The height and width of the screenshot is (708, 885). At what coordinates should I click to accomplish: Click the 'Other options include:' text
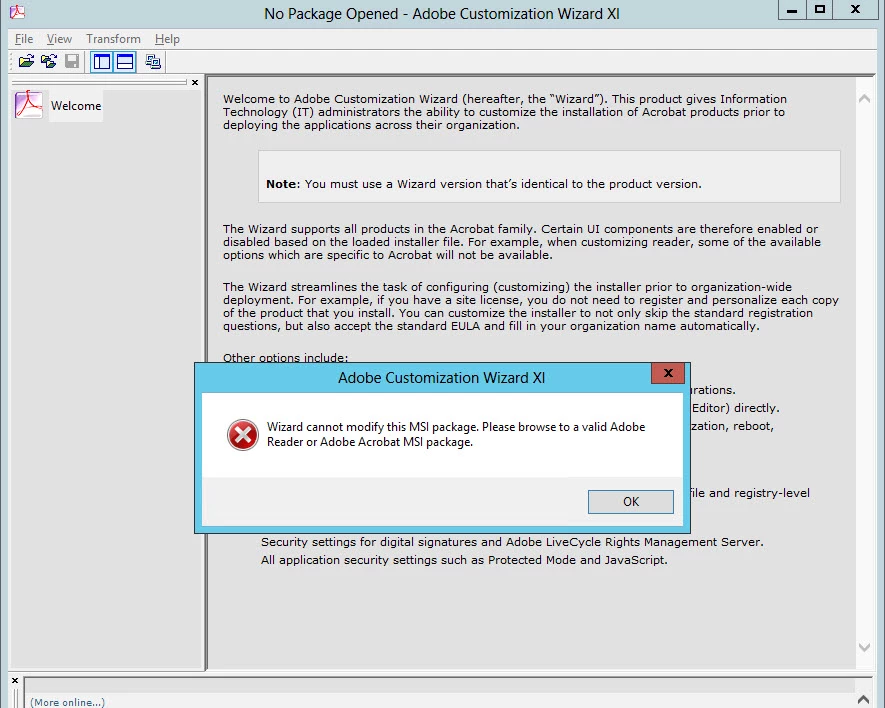[x=286, y=357]
